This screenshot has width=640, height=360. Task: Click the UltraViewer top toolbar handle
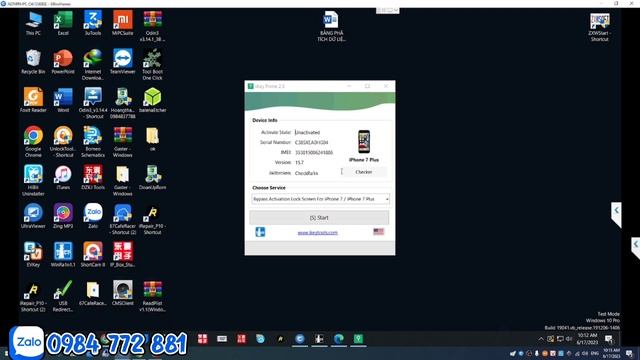(x=387, y=10)
